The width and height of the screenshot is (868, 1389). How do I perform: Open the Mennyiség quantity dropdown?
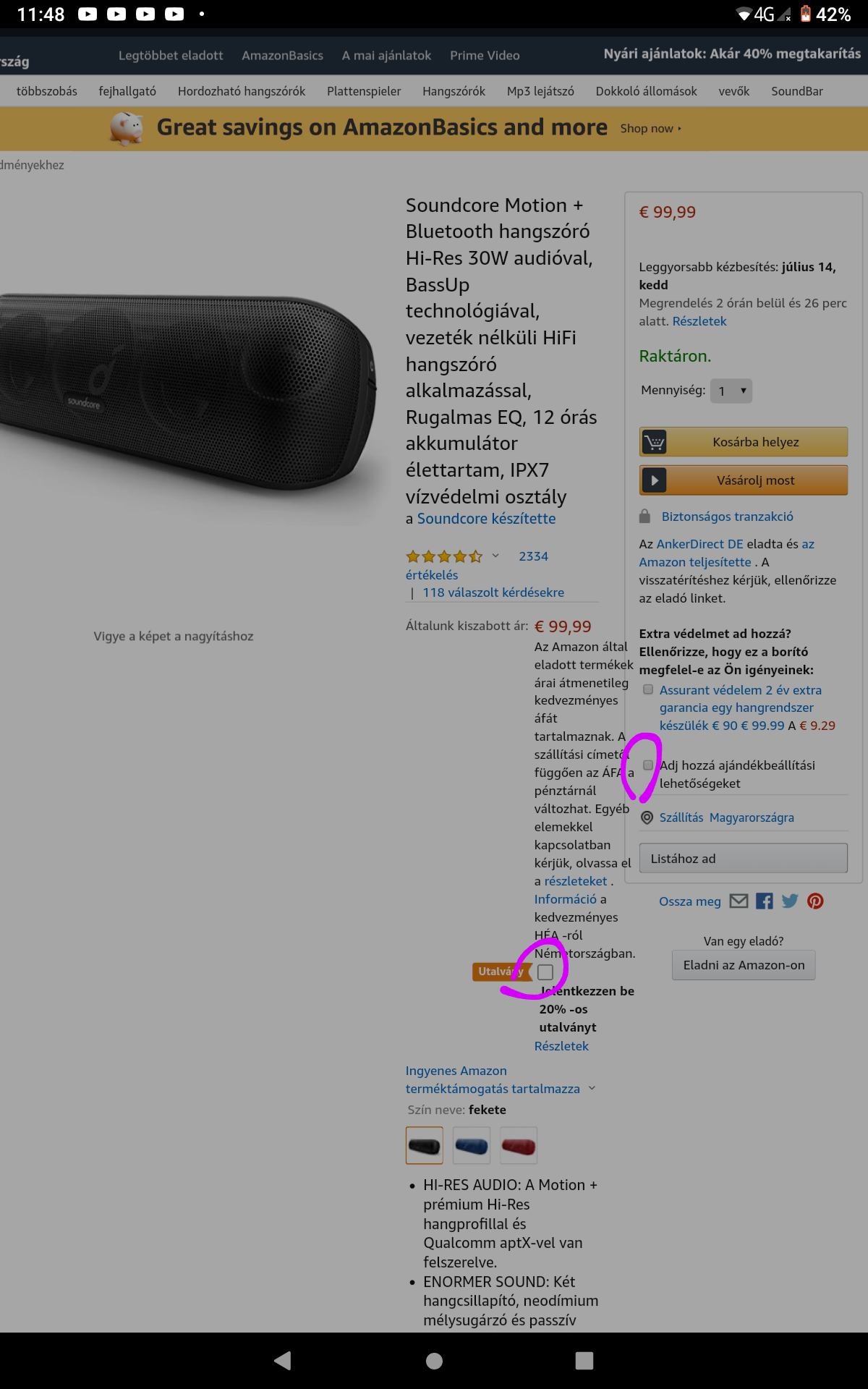tap(731, 391)
